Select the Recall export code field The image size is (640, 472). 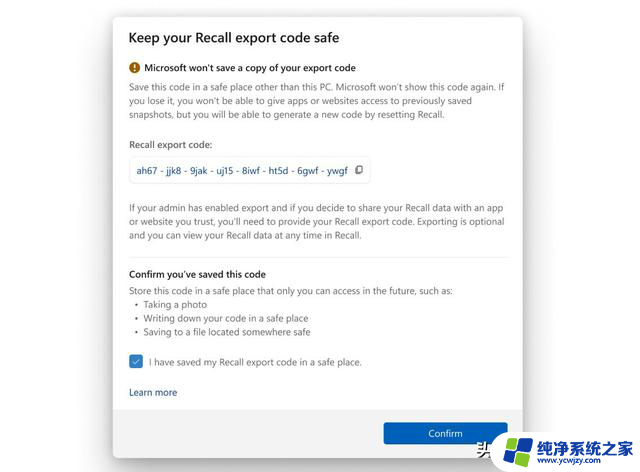249,170
